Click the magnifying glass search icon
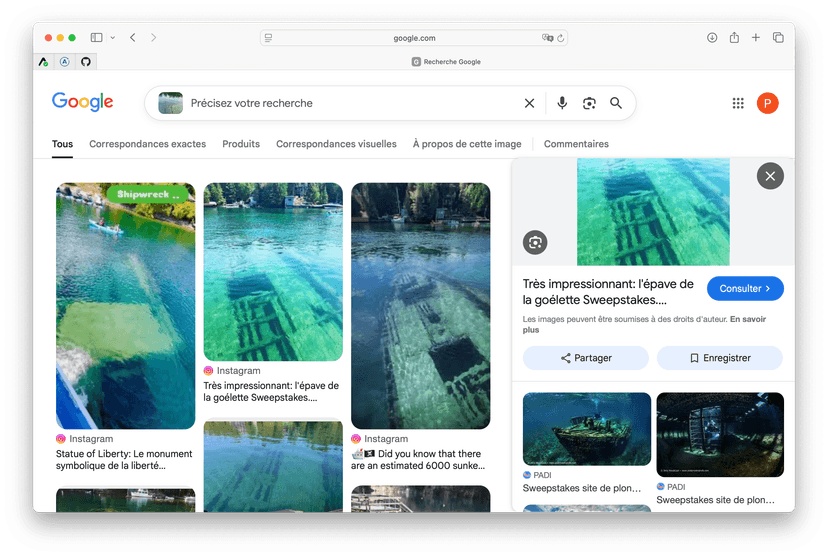 [x=616, y=103]
